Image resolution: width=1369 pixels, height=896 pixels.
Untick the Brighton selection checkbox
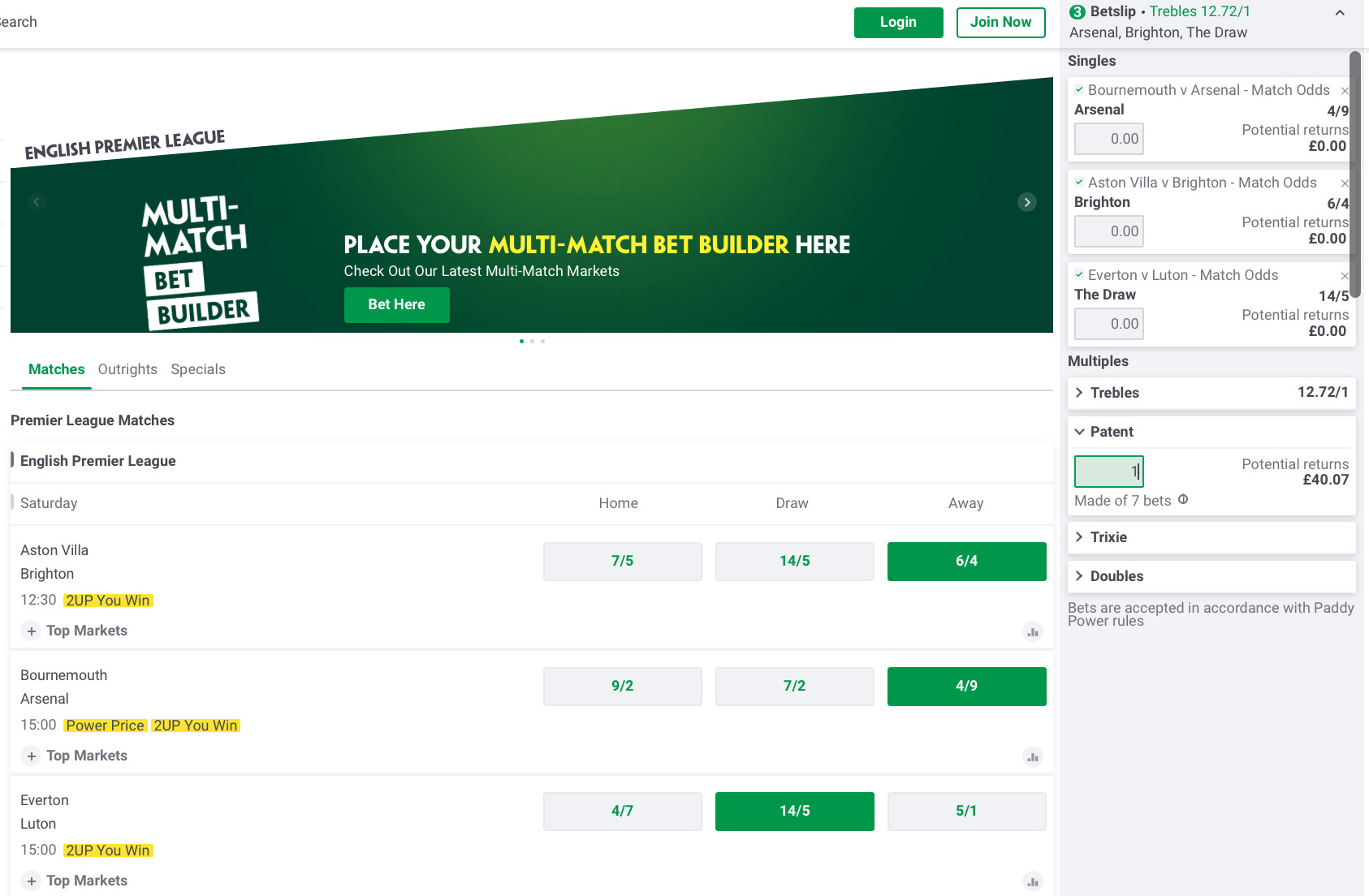1080,183
